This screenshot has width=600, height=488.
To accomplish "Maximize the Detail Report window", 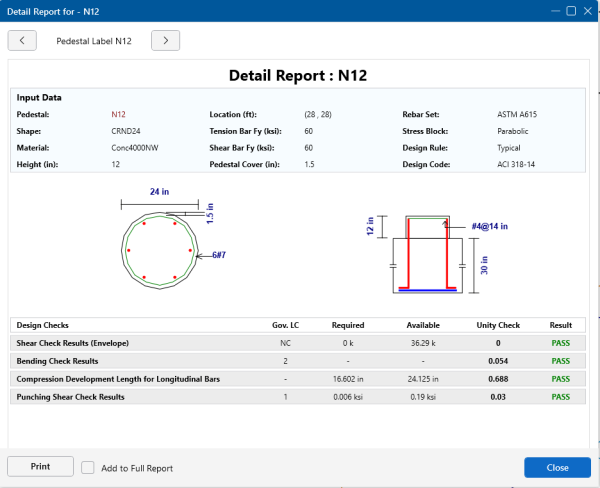I will 570,11.
